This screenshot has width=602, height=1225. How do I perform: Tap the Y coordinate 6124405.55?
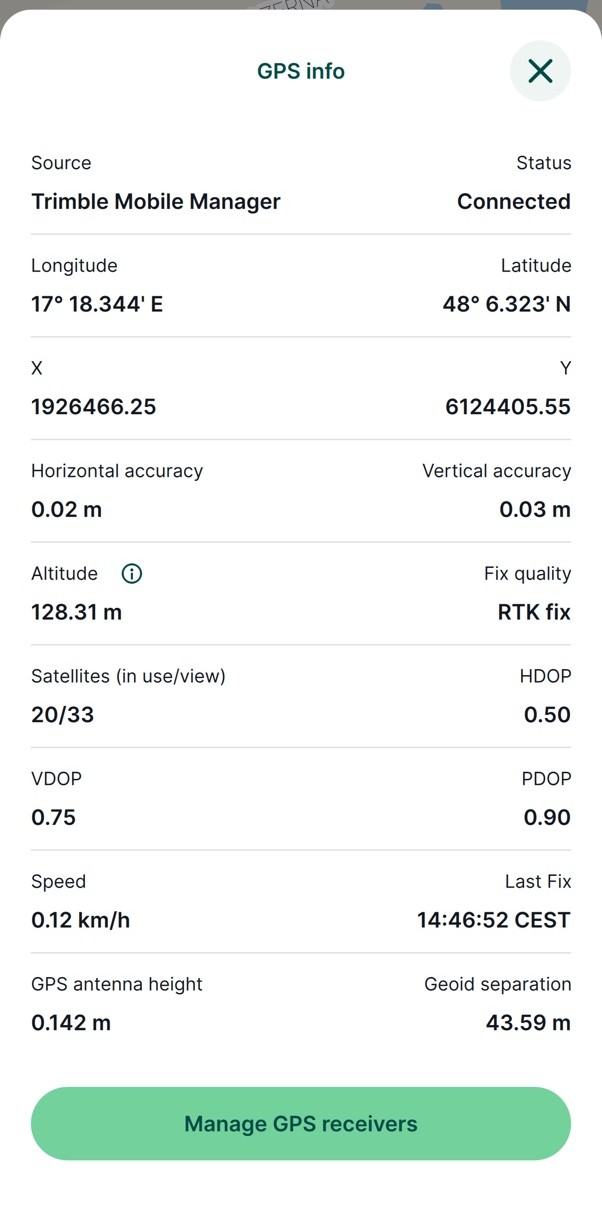pyautogui.click(x=508, y=407)
